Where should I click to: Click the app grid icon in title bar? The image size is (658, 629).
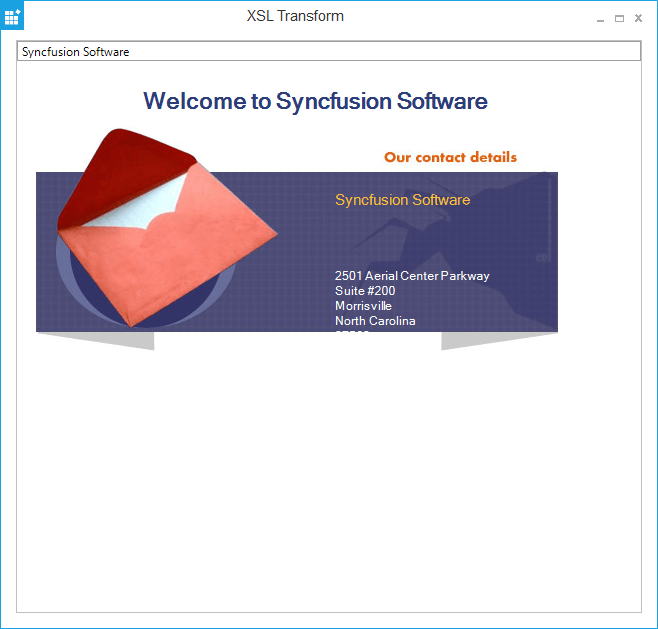click(12, 16)
